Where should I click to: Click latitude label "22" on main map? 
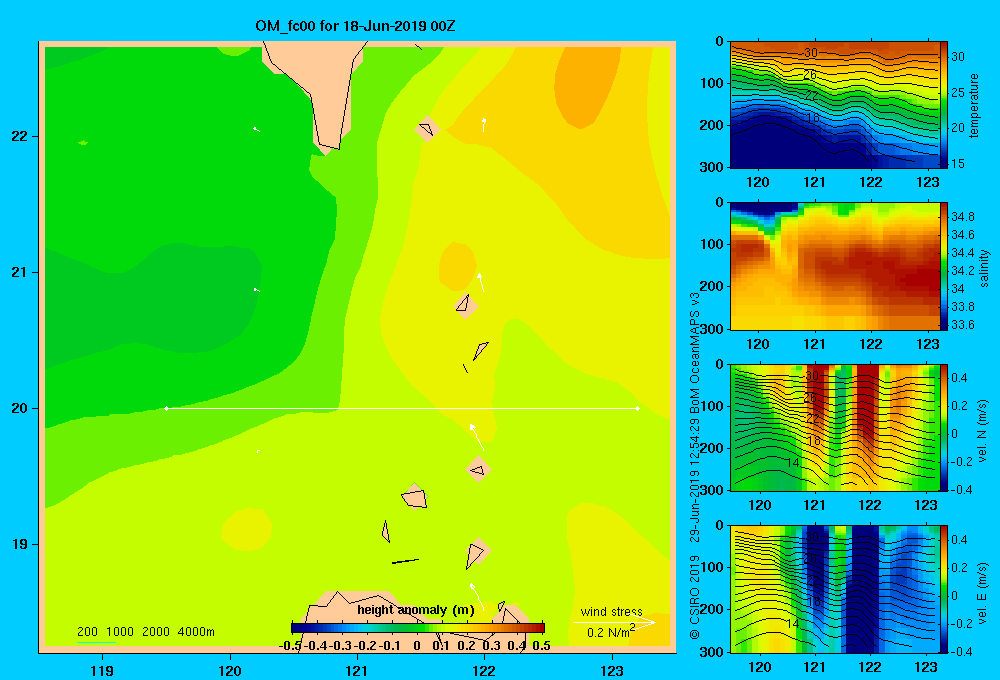point(20,136)
